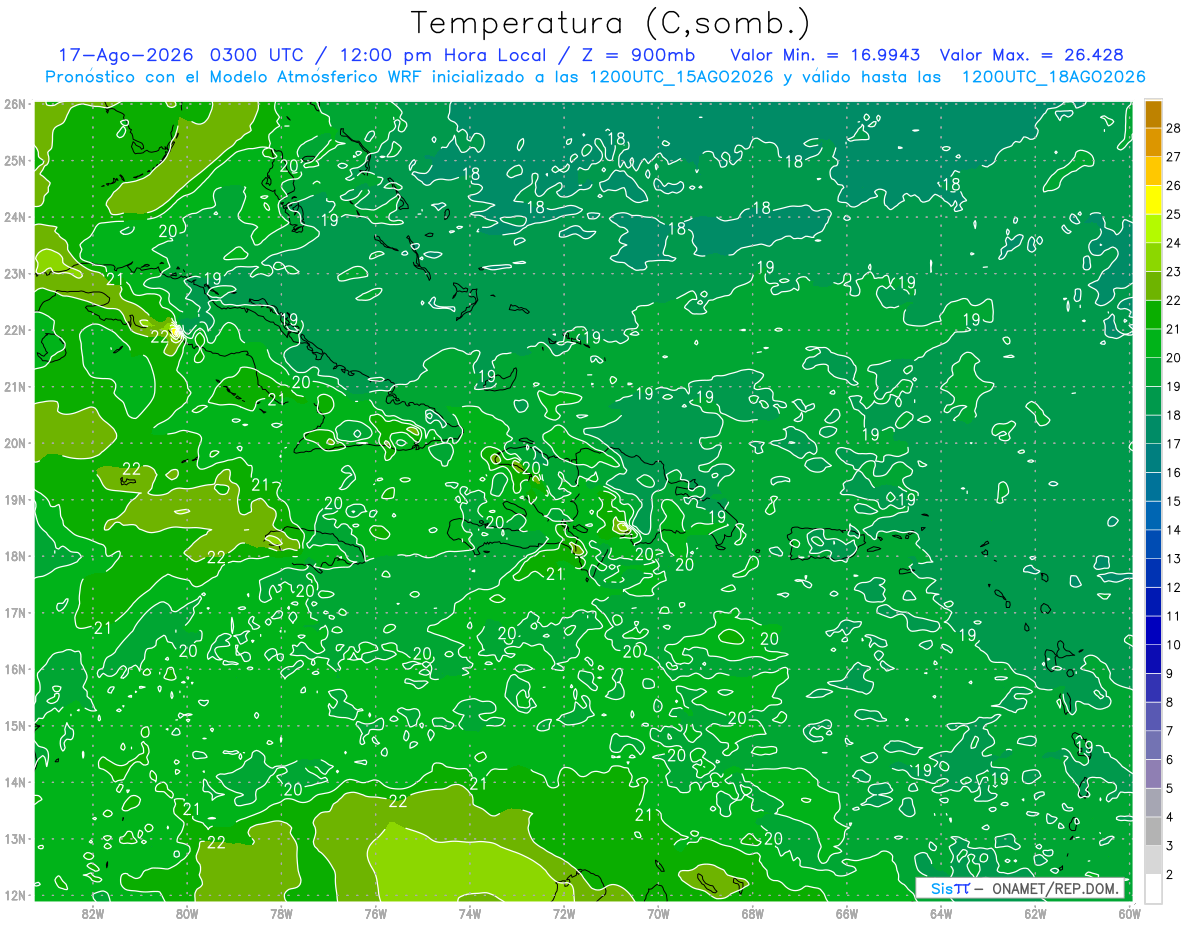Click the color scale value '27'
Viewport: 1200px width, 927px height.
click(x=1174, y=157)
